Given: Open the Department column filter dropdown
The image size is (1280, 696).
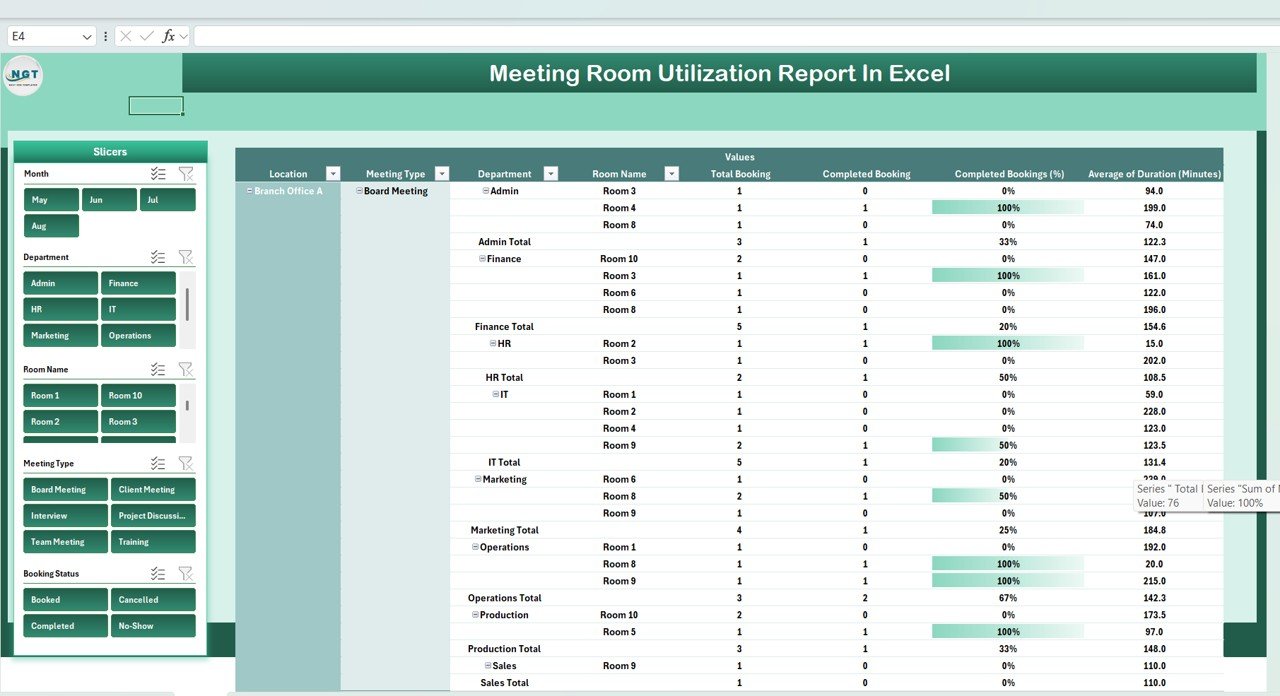Looking at the screenshot, I should click(x=549, y=172).
